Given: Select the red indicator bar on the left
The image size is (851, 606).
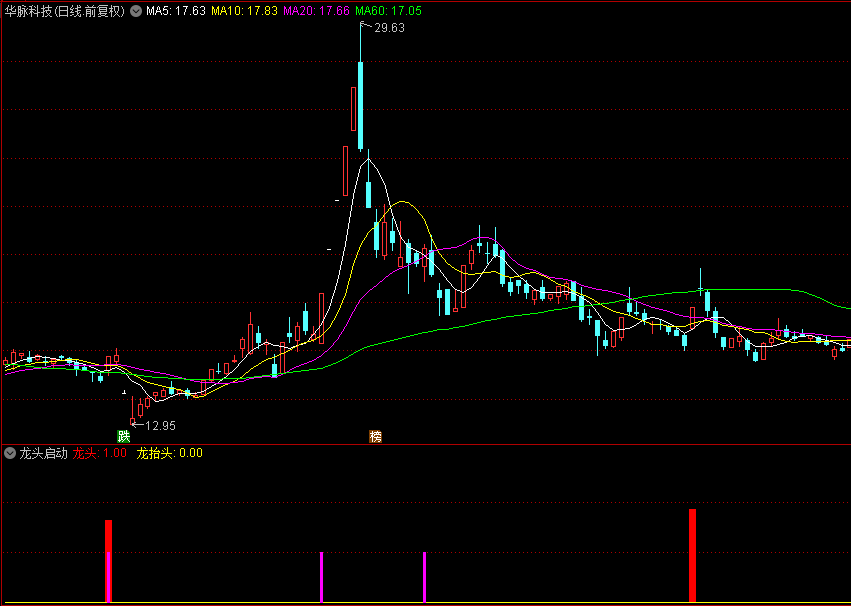Looking at the screenshot, I should pyautogui.click(x=109, y=561).
